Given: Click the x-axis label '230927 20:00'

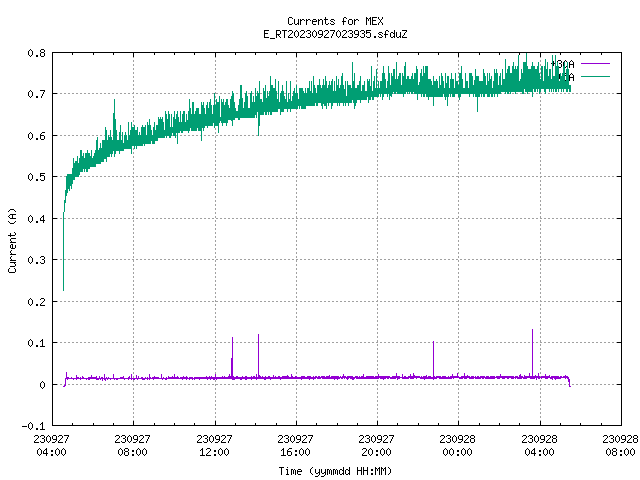Looking at the screenshot, I should click(x=376, y=446).
